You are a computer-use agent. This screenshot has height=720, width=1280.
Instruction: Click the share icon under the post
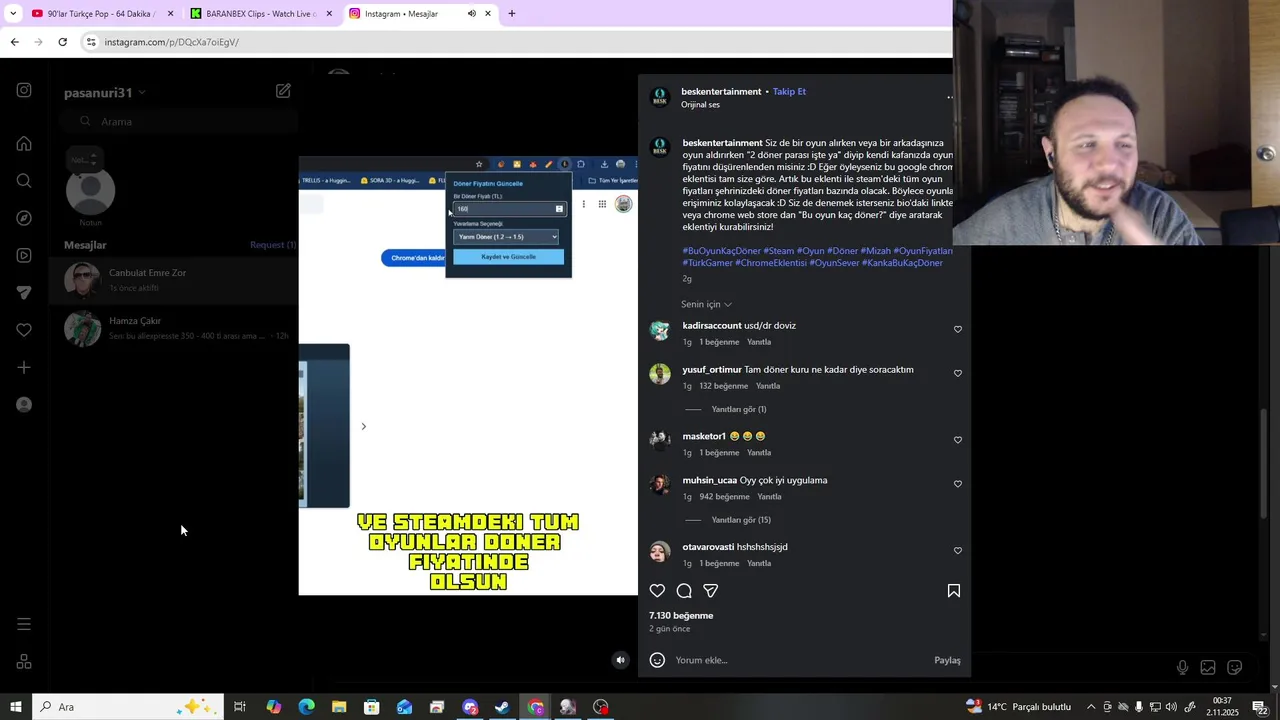coord(711,591)
